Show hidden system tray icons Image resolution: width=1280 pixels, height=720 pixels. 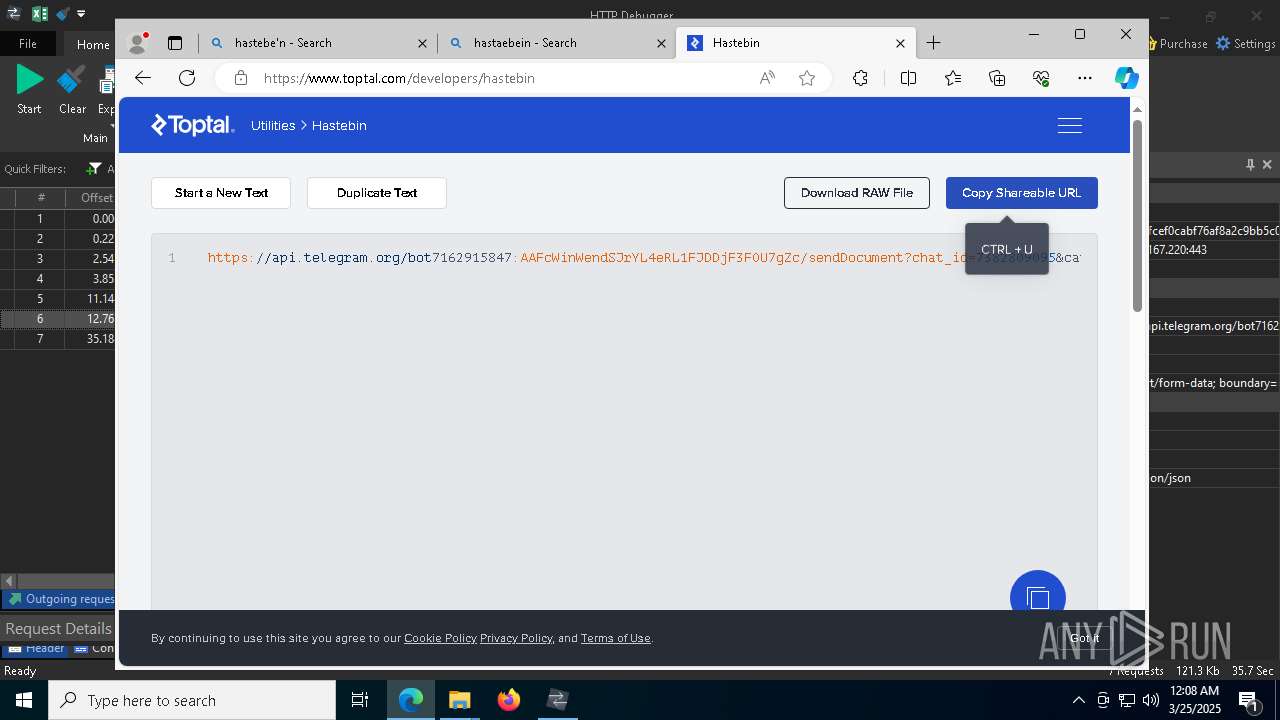click(1078, 700)
